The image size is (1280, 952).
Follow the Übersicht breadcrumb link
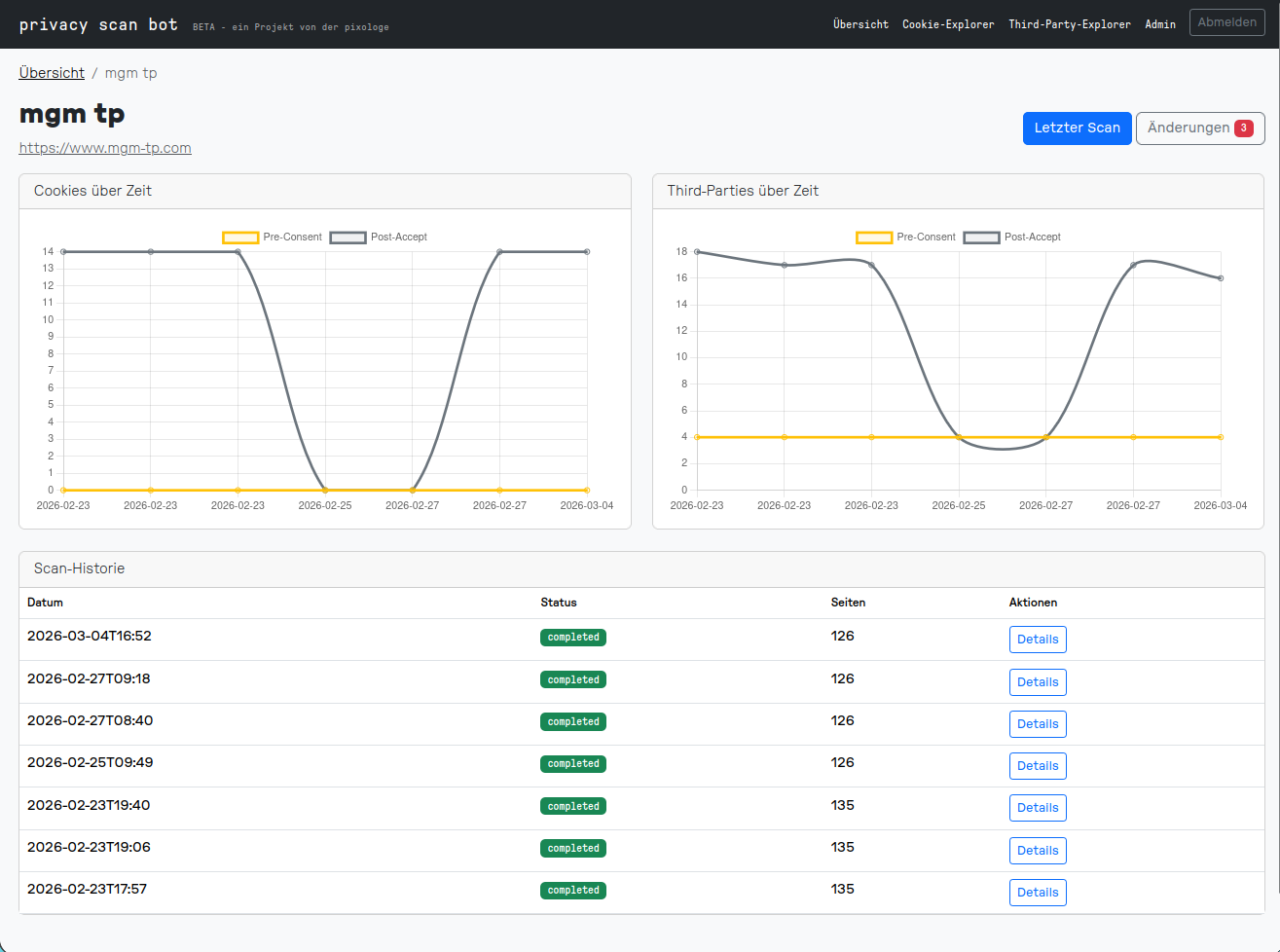click(x=52, y=73)
